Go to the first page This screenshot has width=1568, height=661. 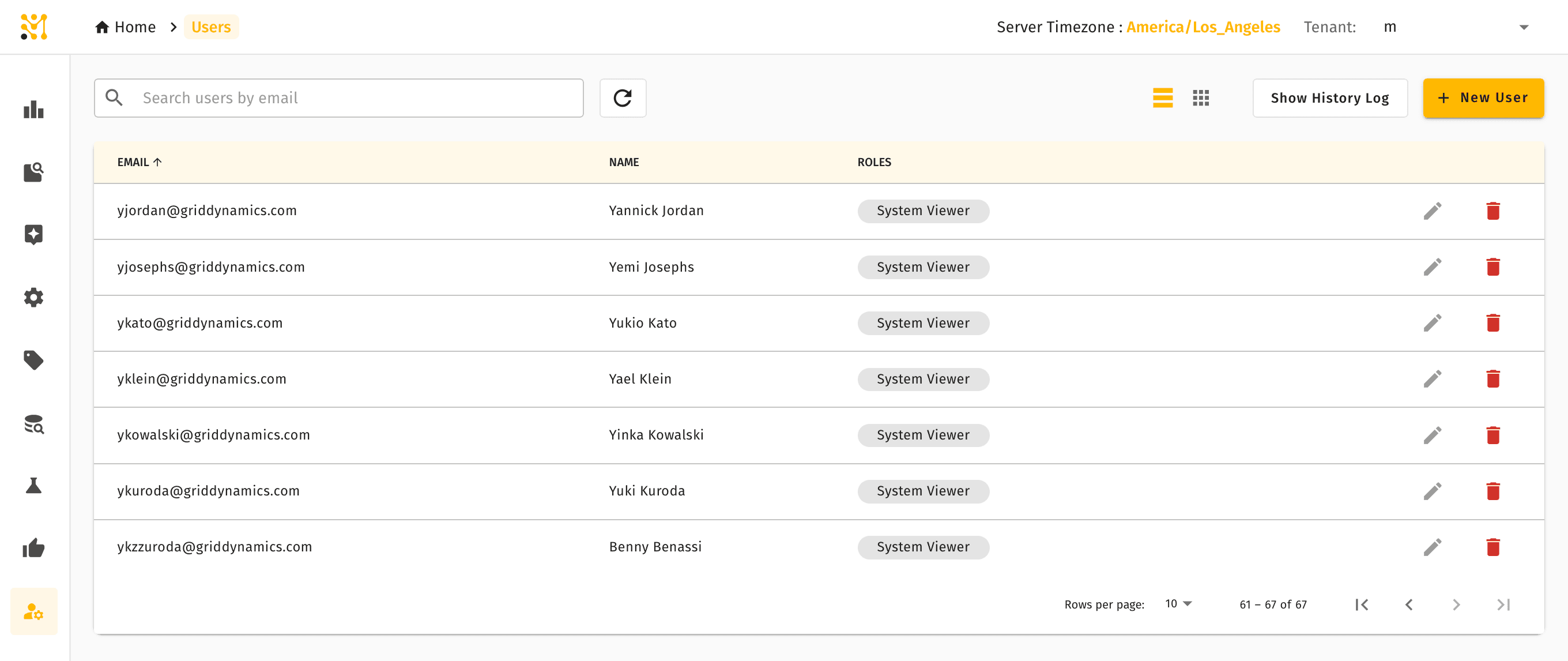click(1362, 604)
